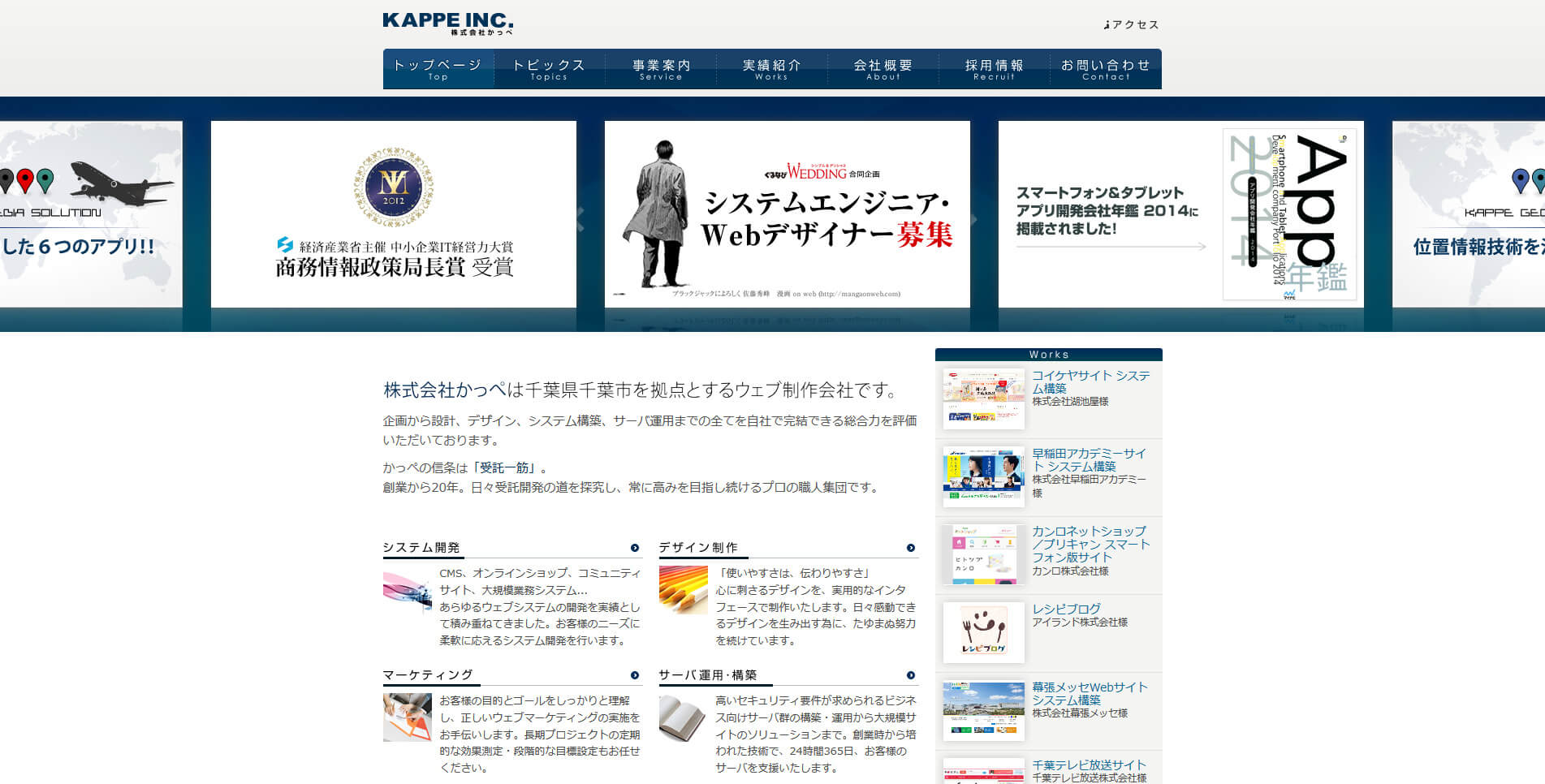Click 株式会社湖池屋様 text

1070,402
